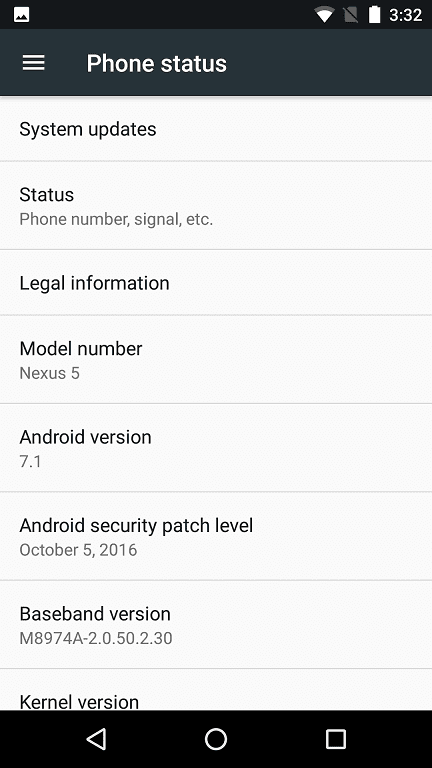Tap the Wi-Fi status bar icon

point(324,15)
